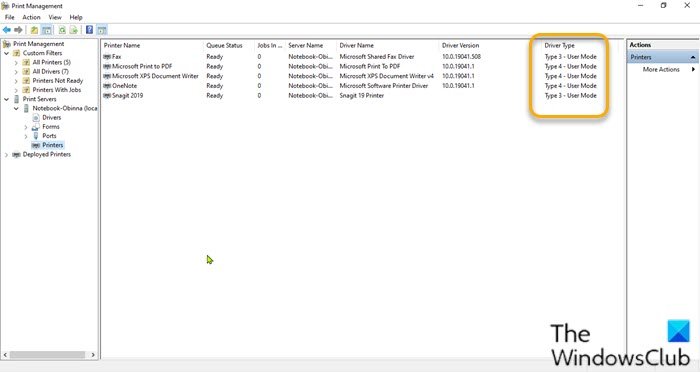Collapse the Print Servers tree node
This screenshot has height=373, width=700.
[x=6, y=99]
